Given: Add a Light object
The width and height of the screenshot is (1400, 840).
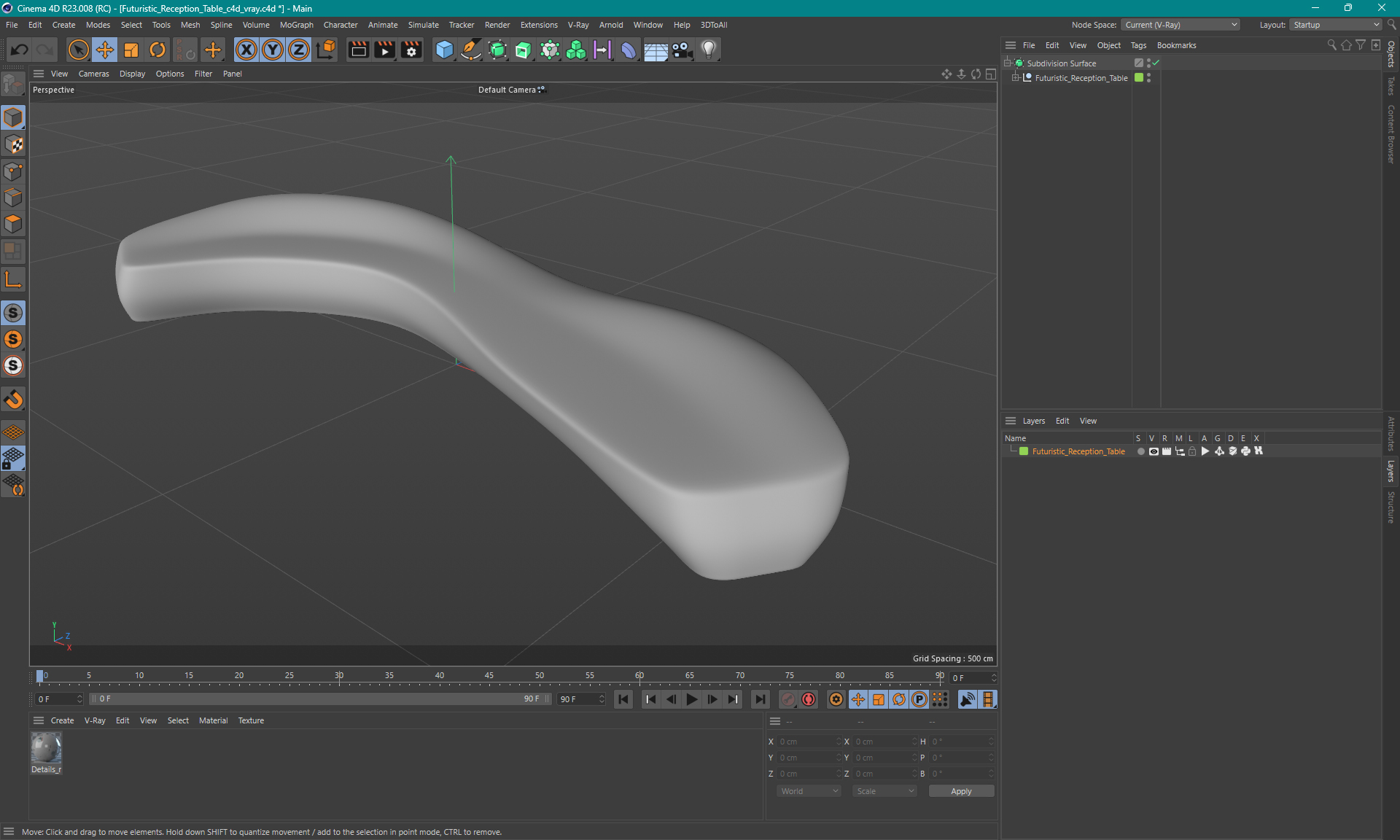Looking at the screenshot, I should [x=709, y=50].
